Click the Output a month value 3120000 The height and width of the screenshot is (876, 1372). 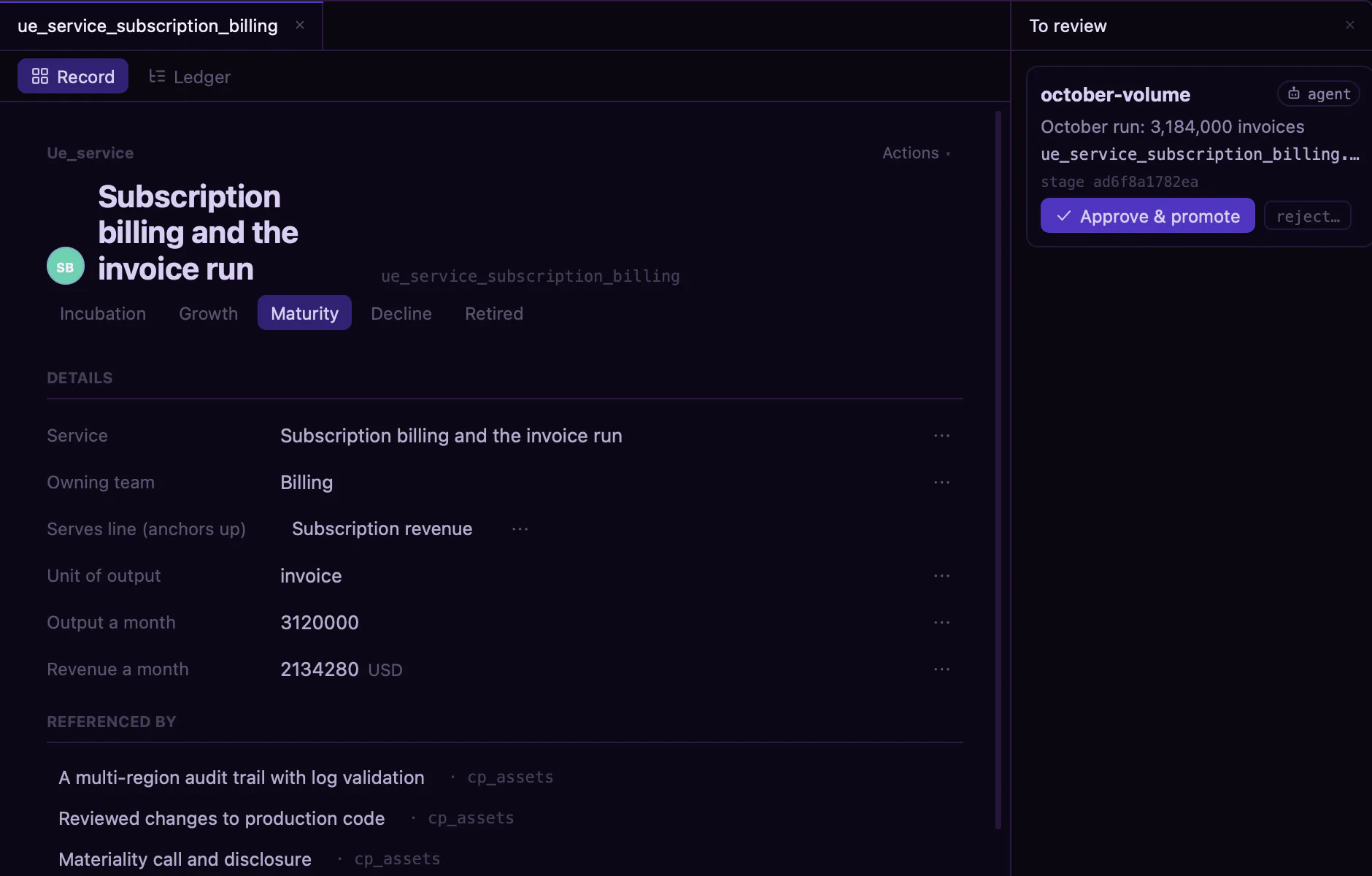pyautogui.click(x=320, y=623)
